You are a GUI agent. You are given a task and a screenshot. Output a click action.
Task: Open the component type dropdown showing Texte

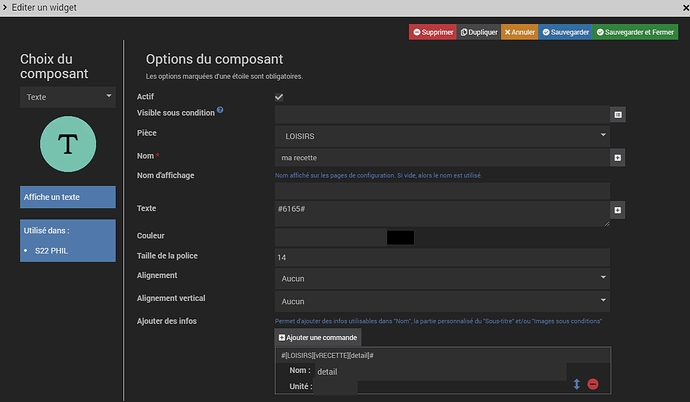coord(67,97)
